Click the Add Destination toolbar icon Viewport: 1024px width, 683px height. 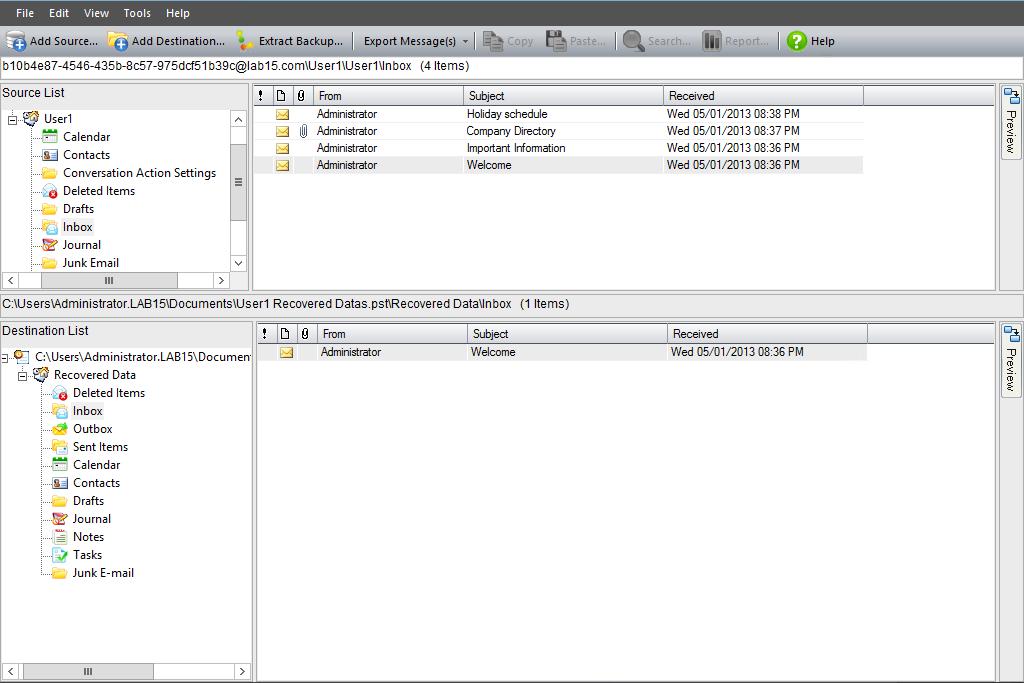coord(118,41)
